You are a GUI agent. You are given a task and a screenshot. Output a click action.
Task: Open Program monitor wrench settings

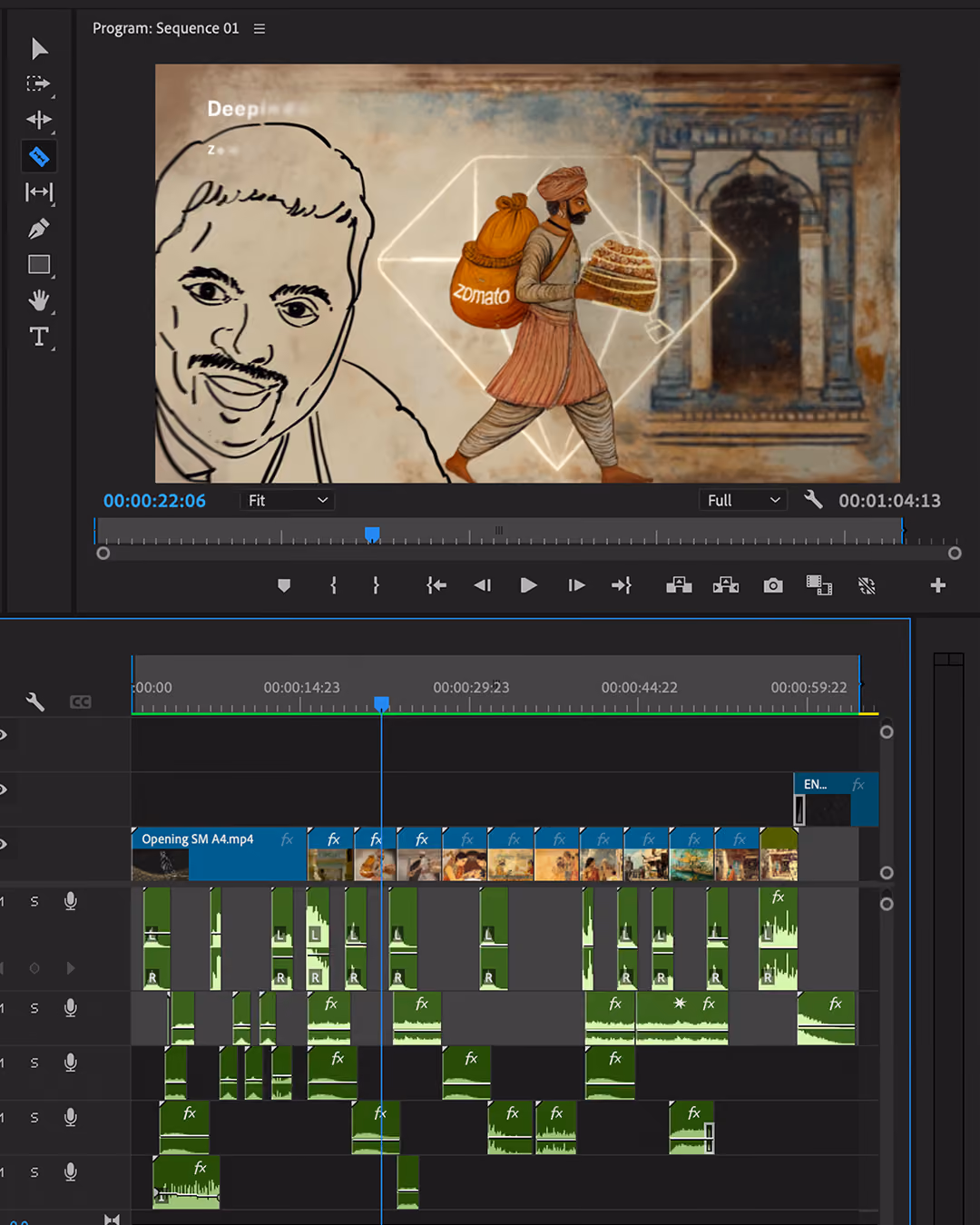click(x=813, y=500)
